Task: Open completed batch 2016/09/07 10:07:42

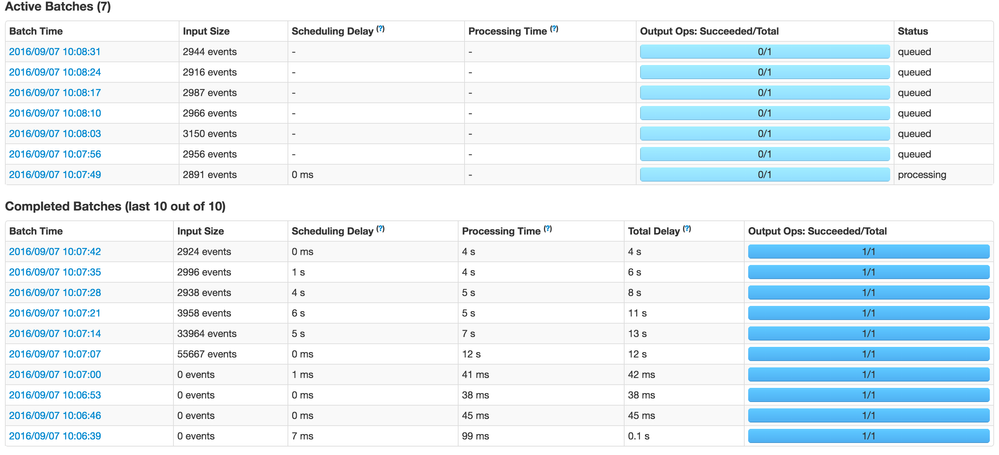Action: click(x=55, y=252)
